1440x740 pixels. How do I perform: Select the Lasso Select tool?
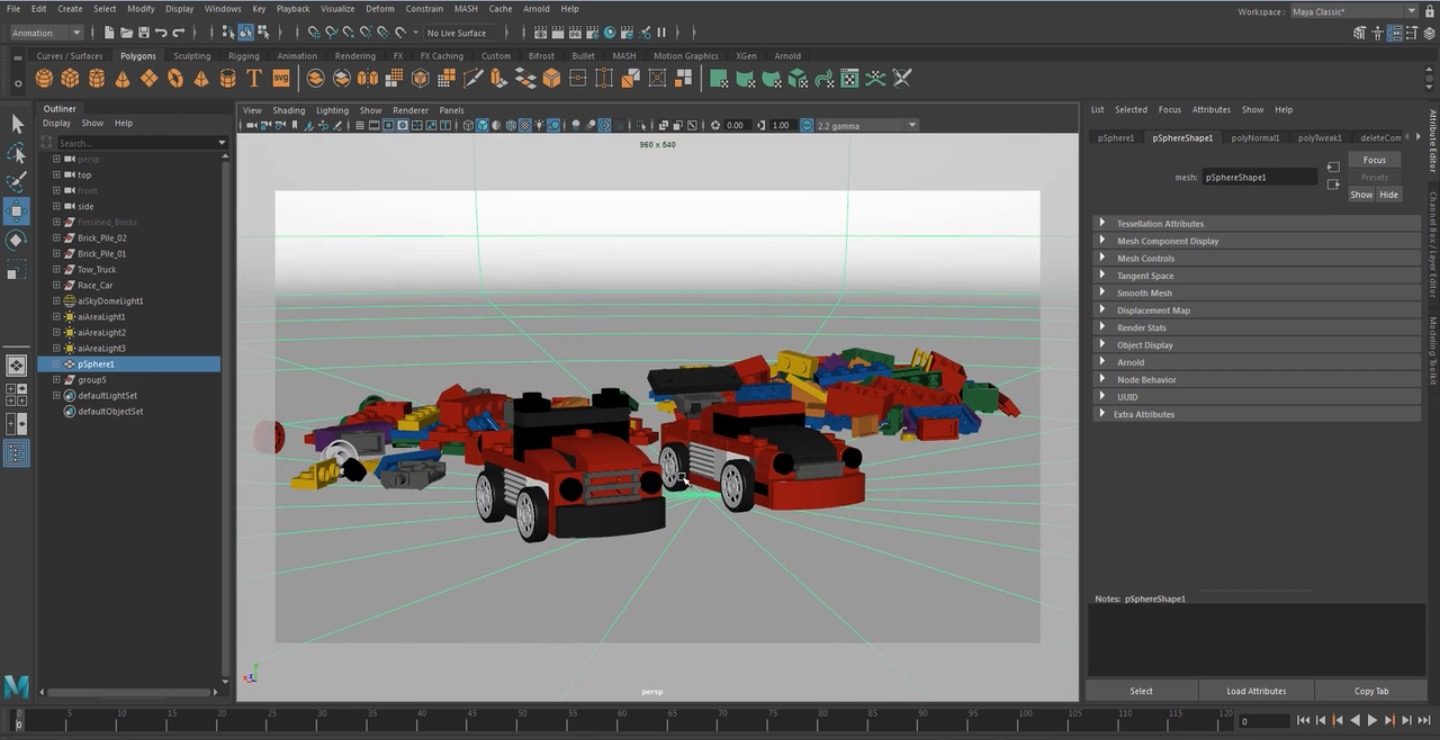point(17,153)
